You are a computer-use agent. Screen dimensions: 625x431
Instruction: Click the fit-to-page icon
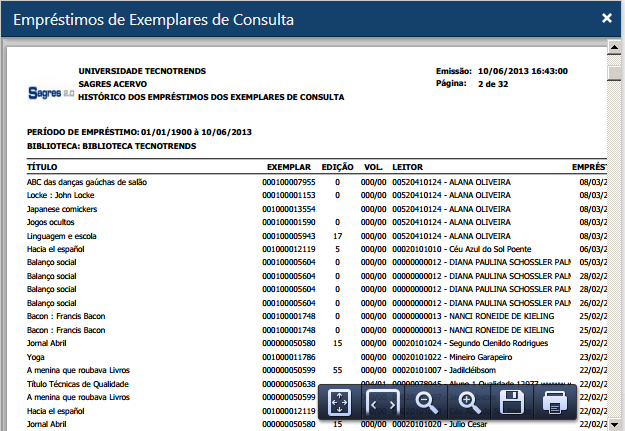click(x=340, y=403)
